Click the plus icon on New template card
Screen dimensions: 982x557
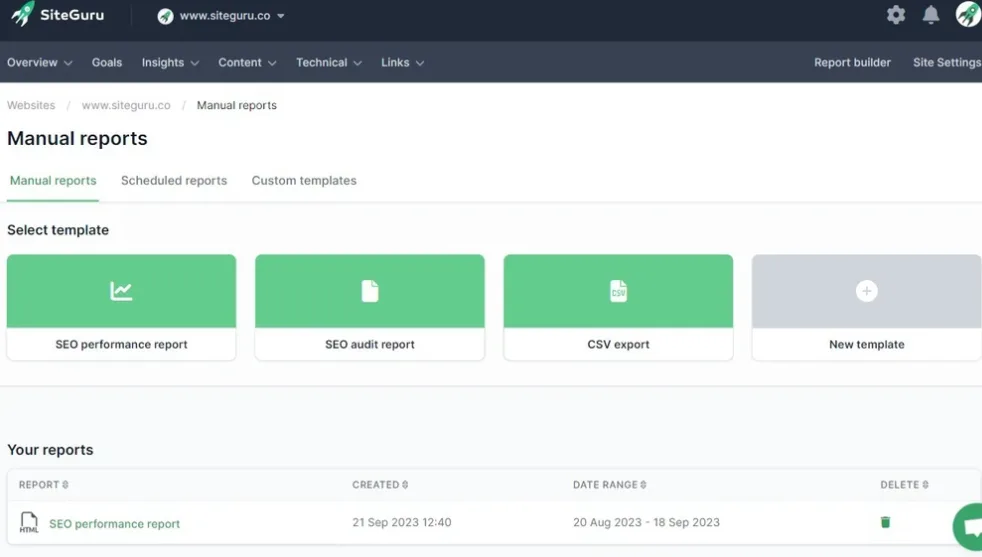click(867, 291)
